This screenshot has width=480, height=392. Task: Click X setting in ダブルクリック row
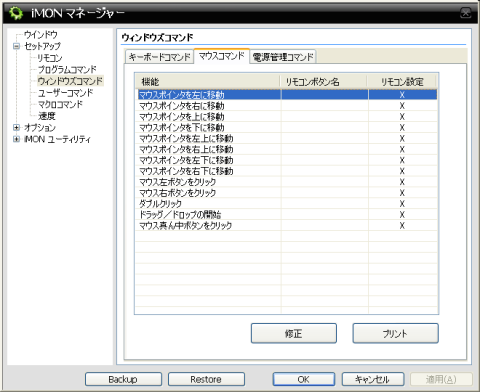(402, 204)
